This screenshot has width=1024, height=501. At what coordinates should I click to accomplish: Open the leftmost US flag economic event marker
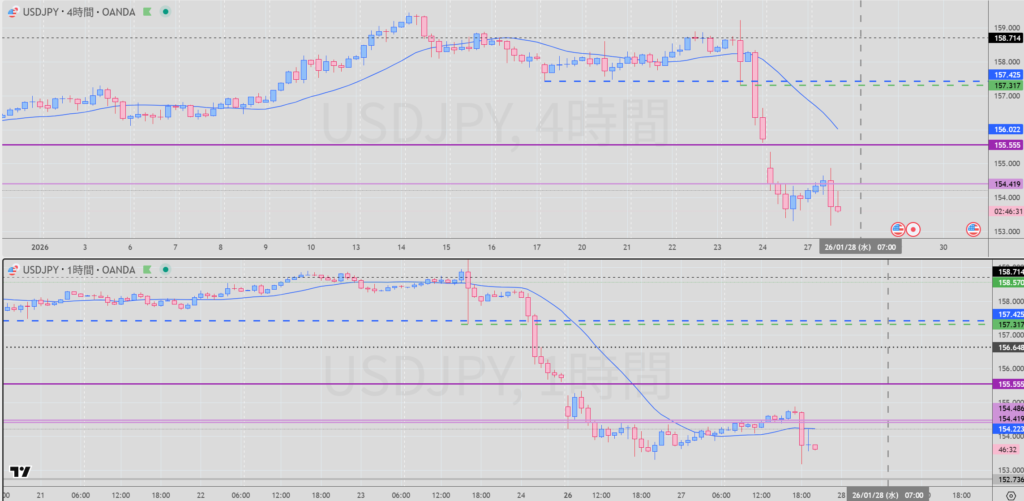pos(897,229)
